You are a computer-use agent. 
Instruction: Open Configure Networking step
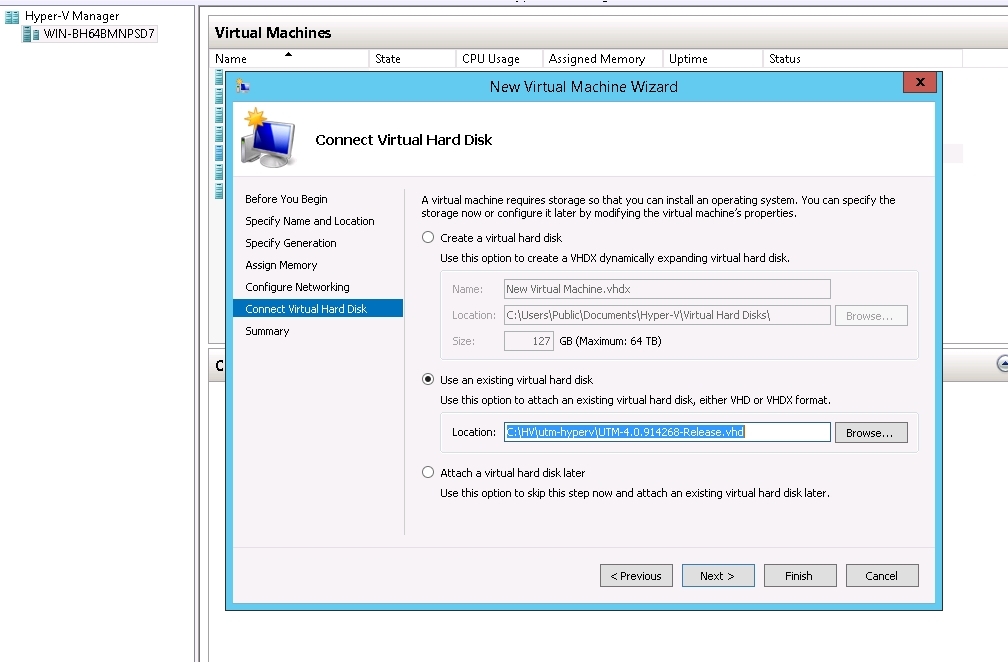click(297, 287)
